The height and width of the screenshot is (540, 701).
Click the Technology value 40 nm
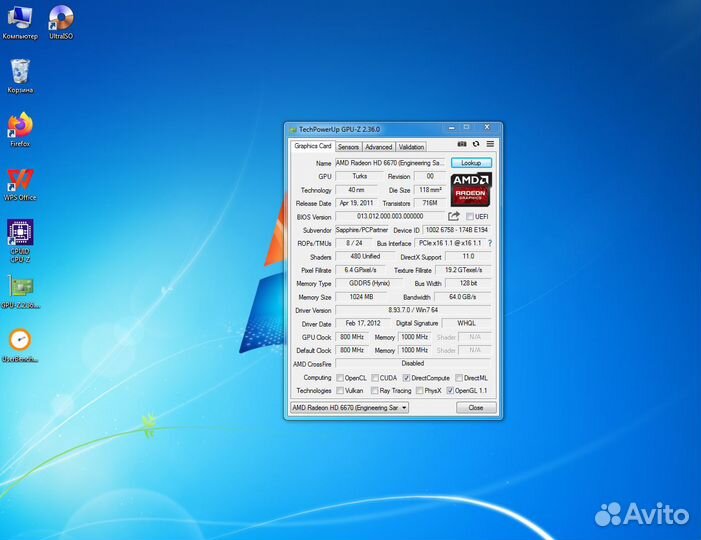[x=356, y=190]
